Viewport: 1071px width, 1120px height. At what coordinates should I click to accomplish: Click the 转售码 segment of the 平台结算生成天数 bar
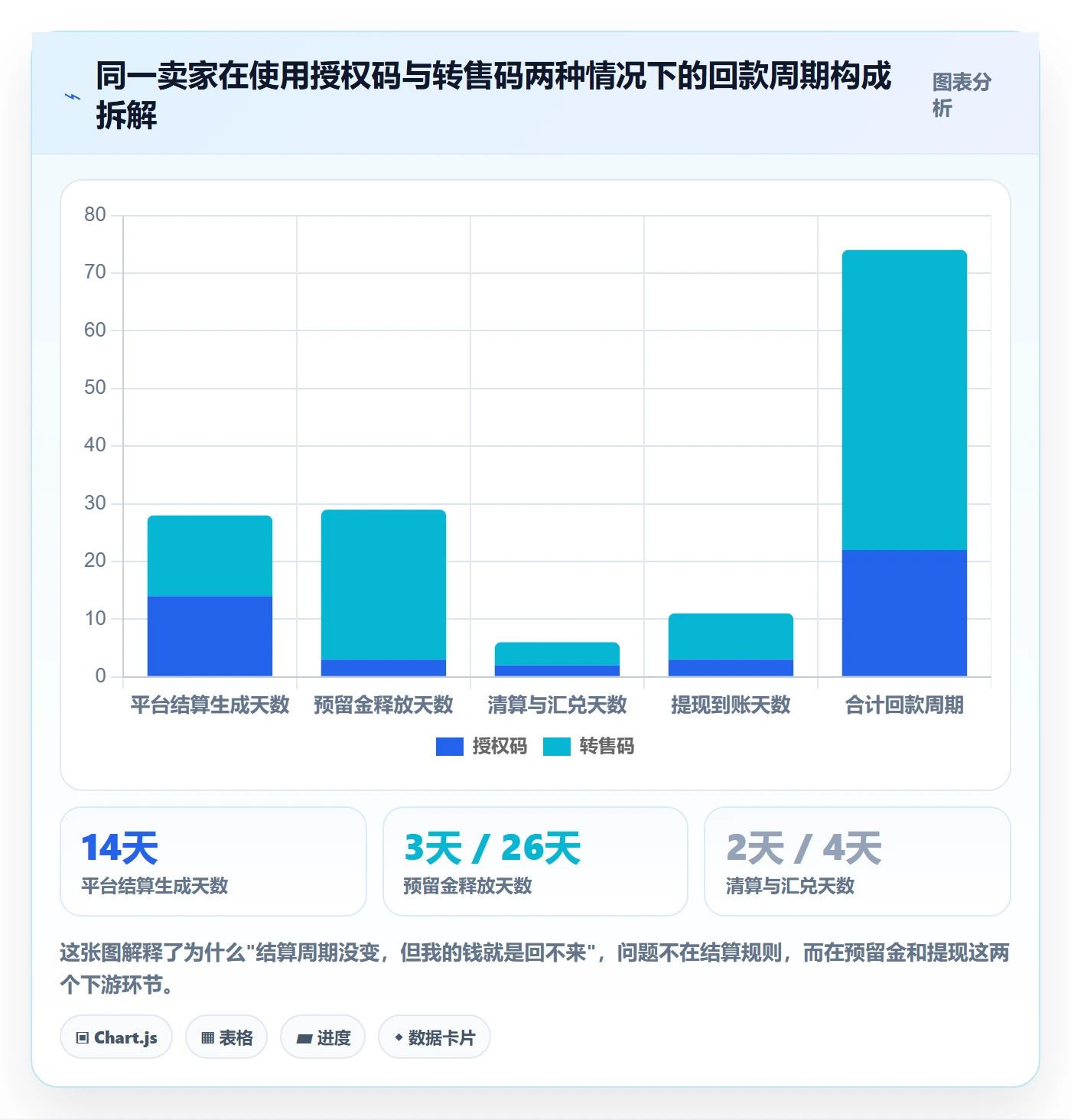(x=210, y=556)
